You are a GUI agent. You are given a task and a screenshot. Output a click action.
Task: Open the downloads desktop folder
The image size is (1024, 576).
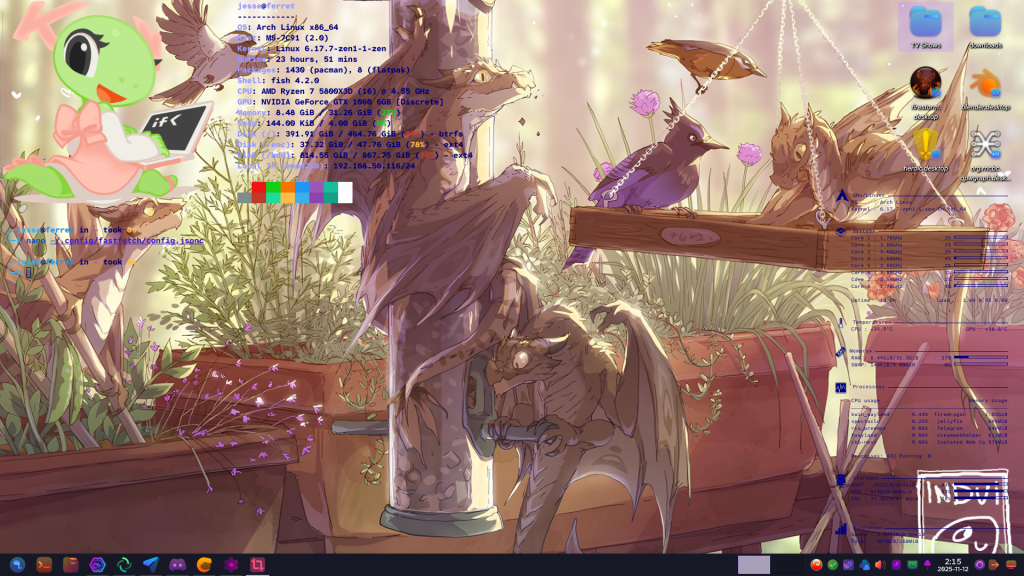coord(985,25)
